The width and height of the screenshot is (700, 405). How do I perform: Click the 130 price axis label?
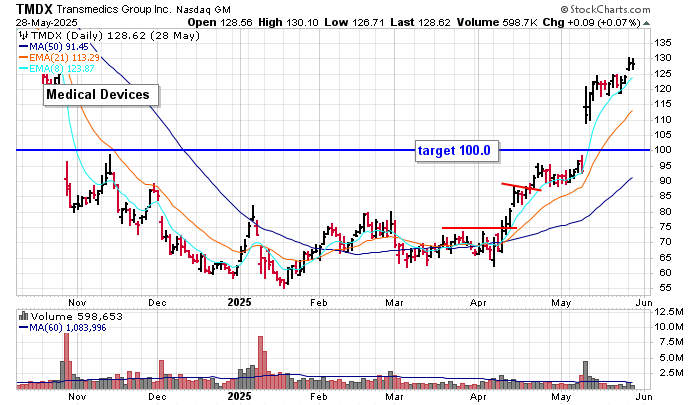coord(662,58)
